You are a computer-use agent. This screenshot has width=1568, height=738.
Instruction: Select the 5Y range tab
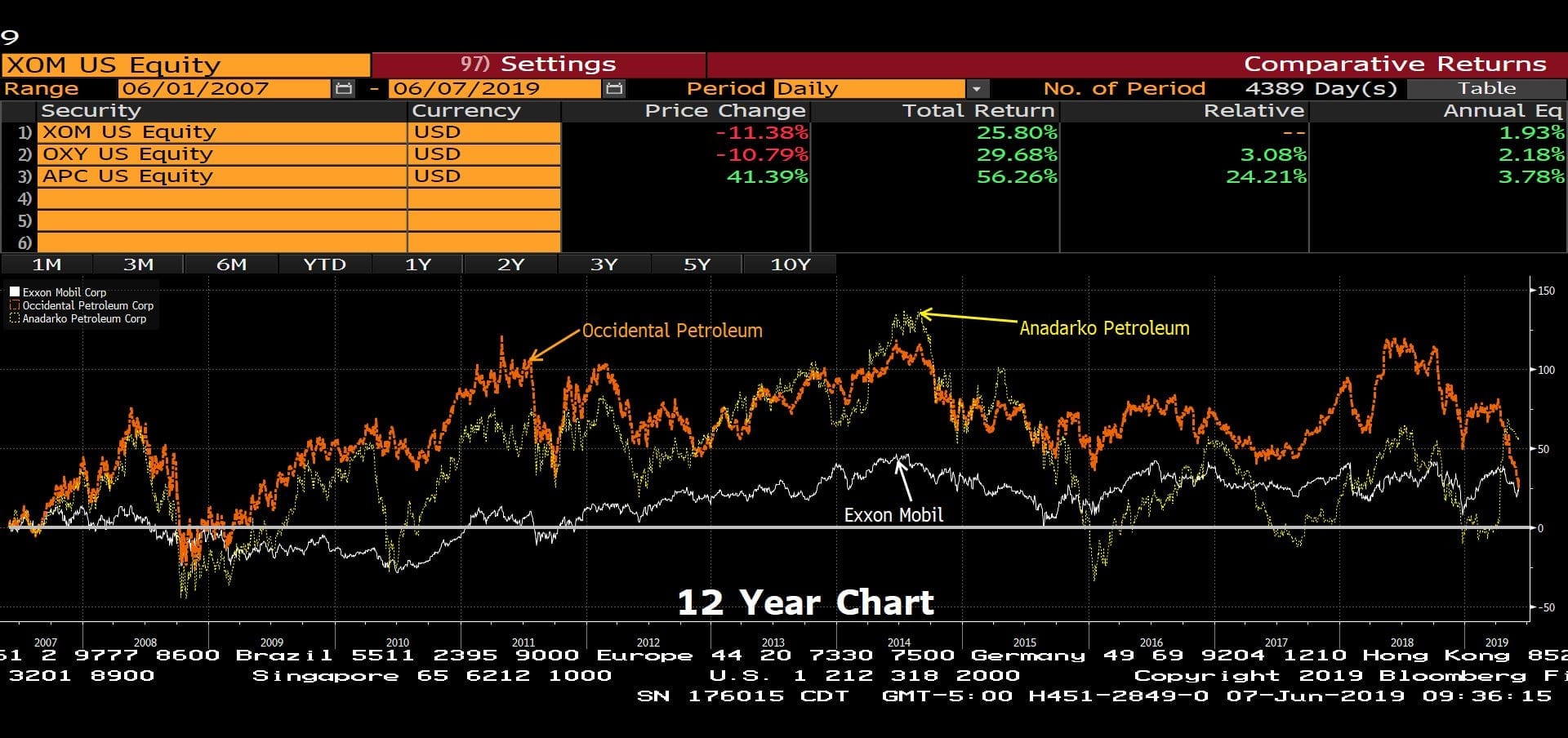(697, 265)
